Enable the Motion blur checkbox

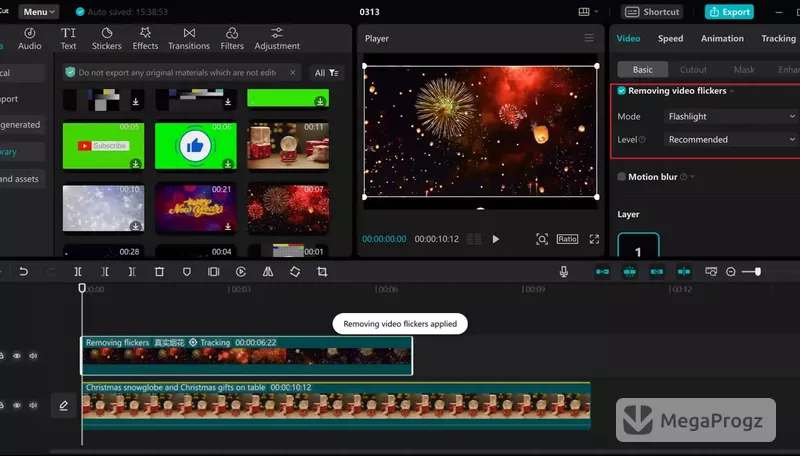[x=621, y=176]
